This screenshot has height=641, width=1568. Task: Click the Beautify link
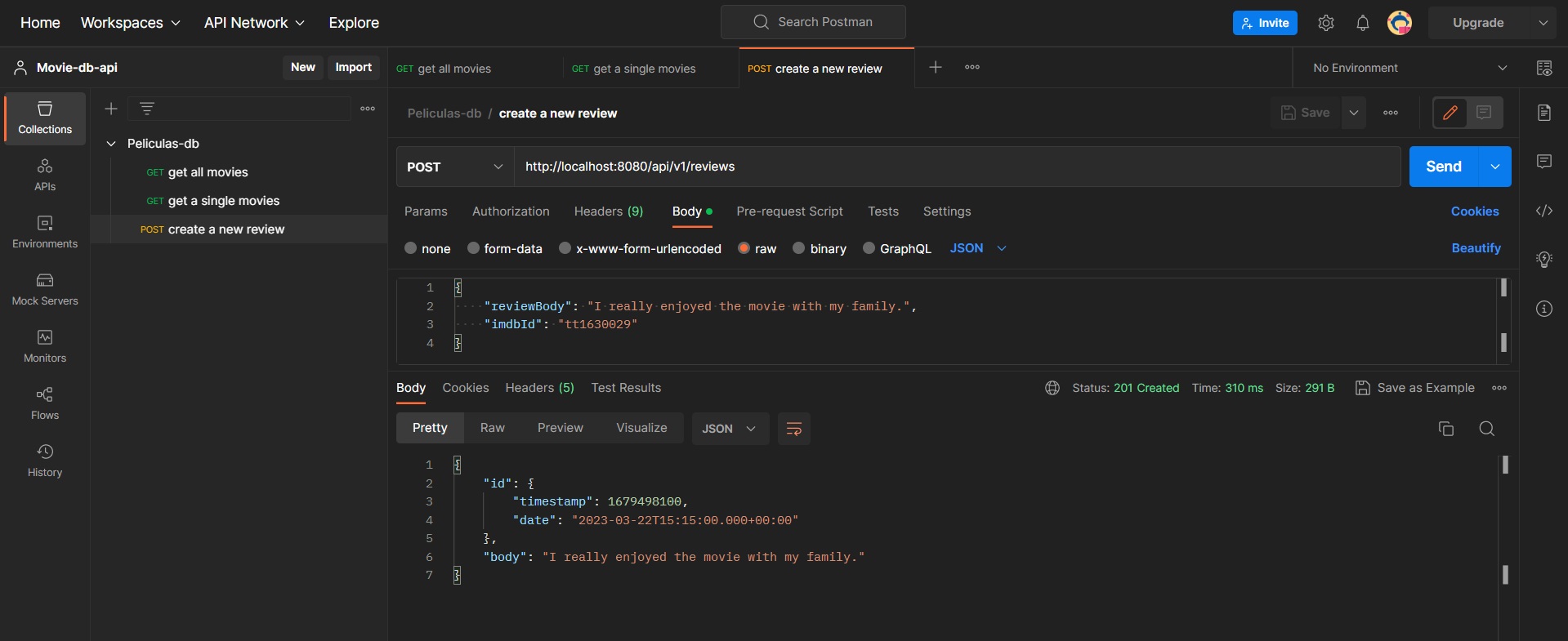[1476, 248]
